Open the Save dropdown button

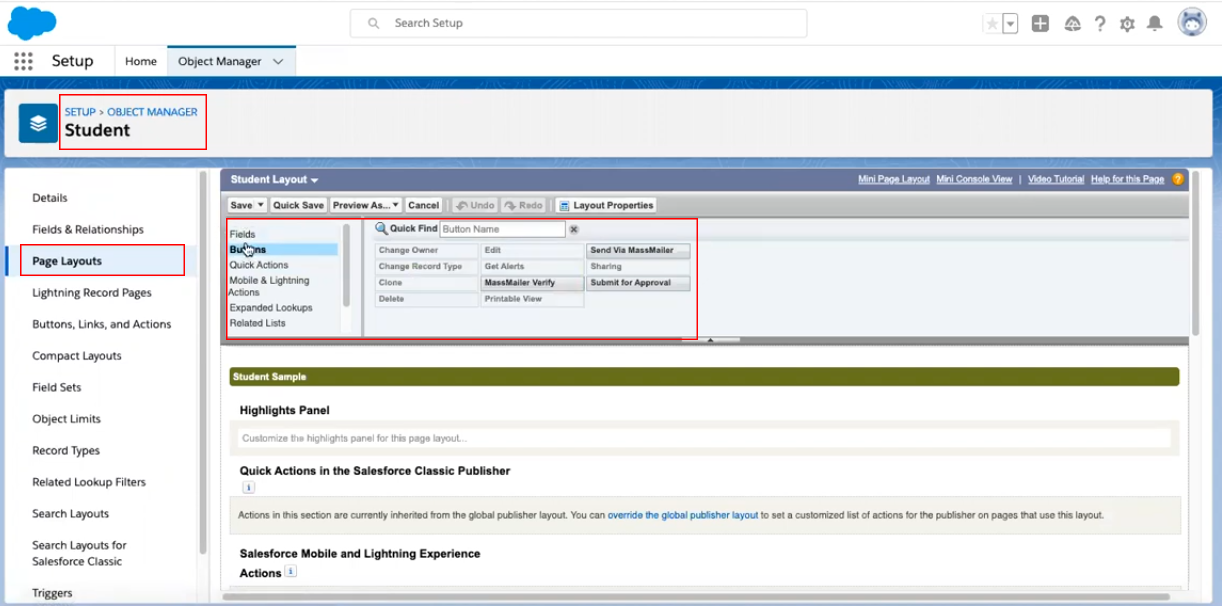pos(247,205)
